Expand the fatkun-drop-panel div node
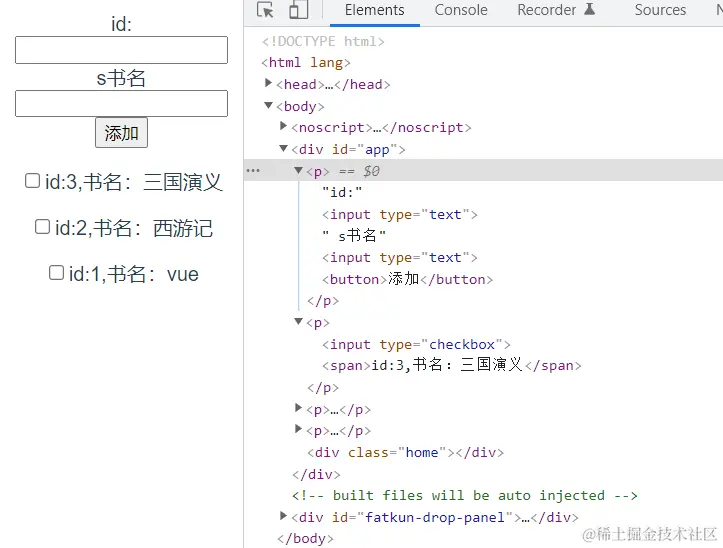Screen dimensions: 723x548 tap(284, 516)
